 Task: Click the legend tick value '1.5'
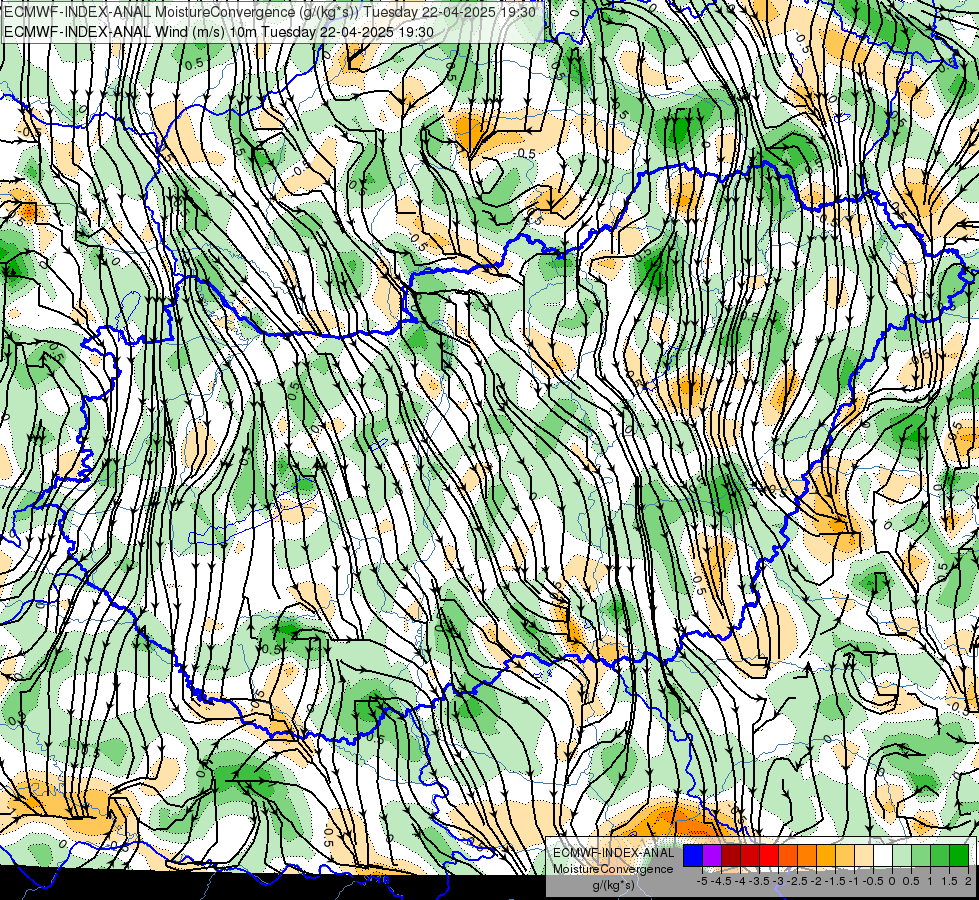point(949,881)
